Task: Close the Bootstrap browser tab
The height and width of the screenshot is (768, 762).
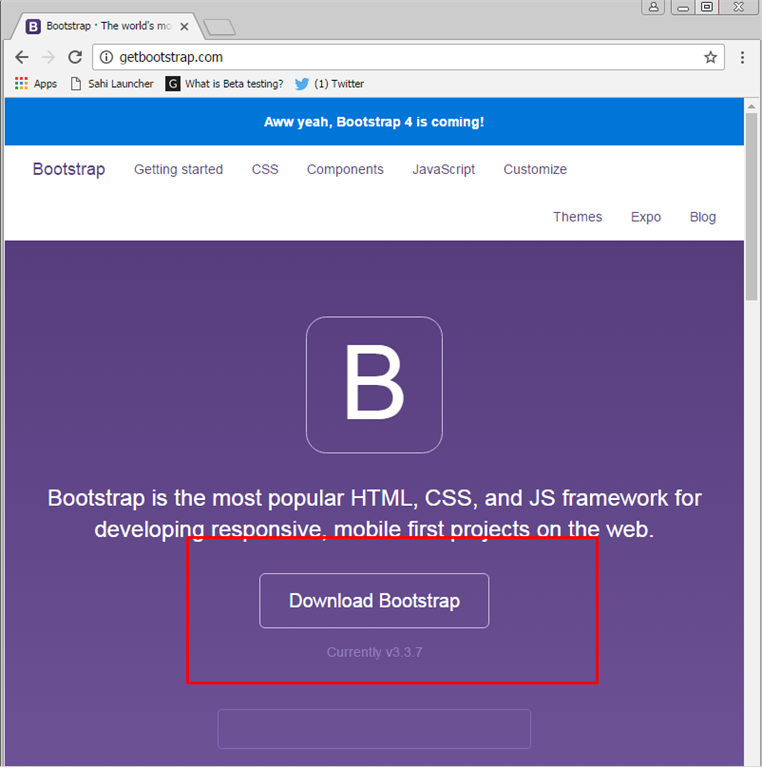Action: 184,26
